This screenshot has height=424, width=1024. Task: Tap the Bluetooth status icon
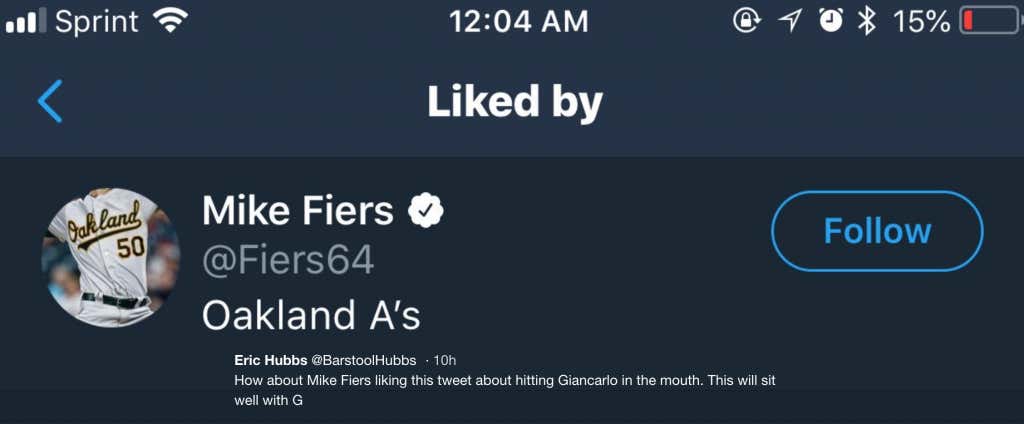867,21
